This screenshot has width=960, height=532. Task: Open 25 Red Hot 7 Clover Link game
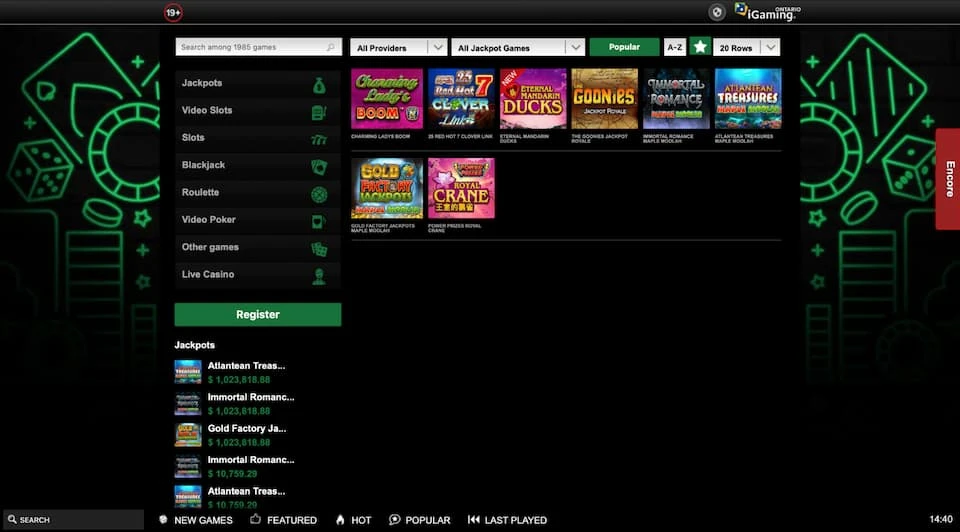(461, 99)
